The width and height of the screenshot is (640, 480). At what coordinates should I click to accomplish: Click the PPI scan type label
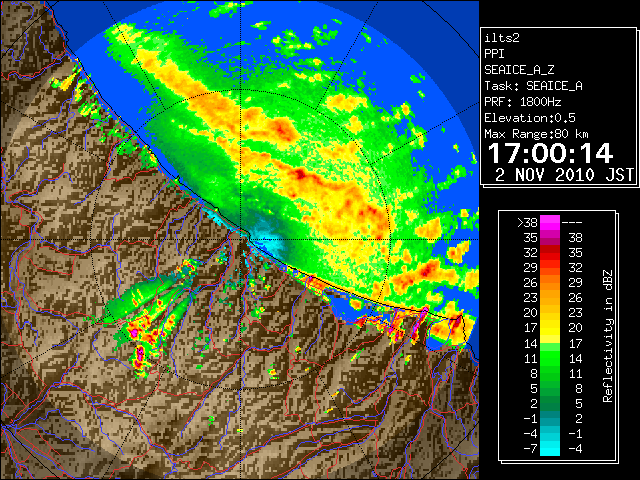click(494, 54)
